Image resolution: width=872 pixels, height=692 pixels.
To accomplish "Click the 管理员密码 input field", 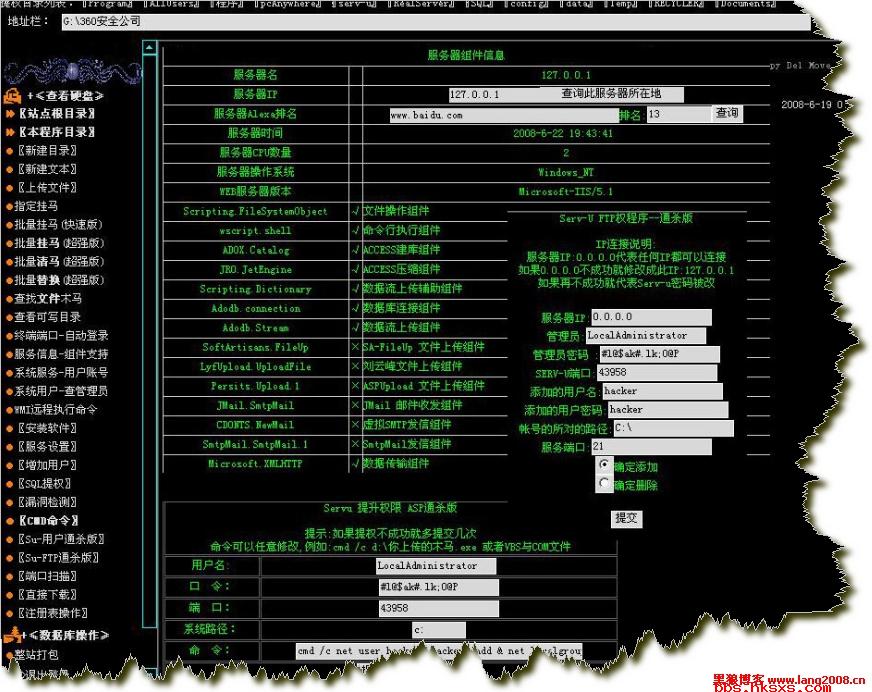I will [x=659, y=354].
